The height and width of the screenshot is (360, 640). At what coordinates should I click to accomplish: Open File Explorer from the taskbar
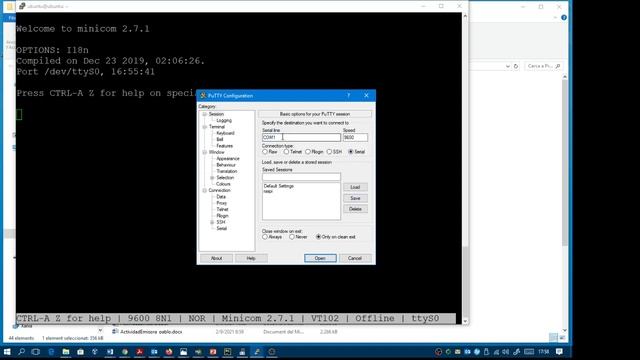tap(66, 351)
